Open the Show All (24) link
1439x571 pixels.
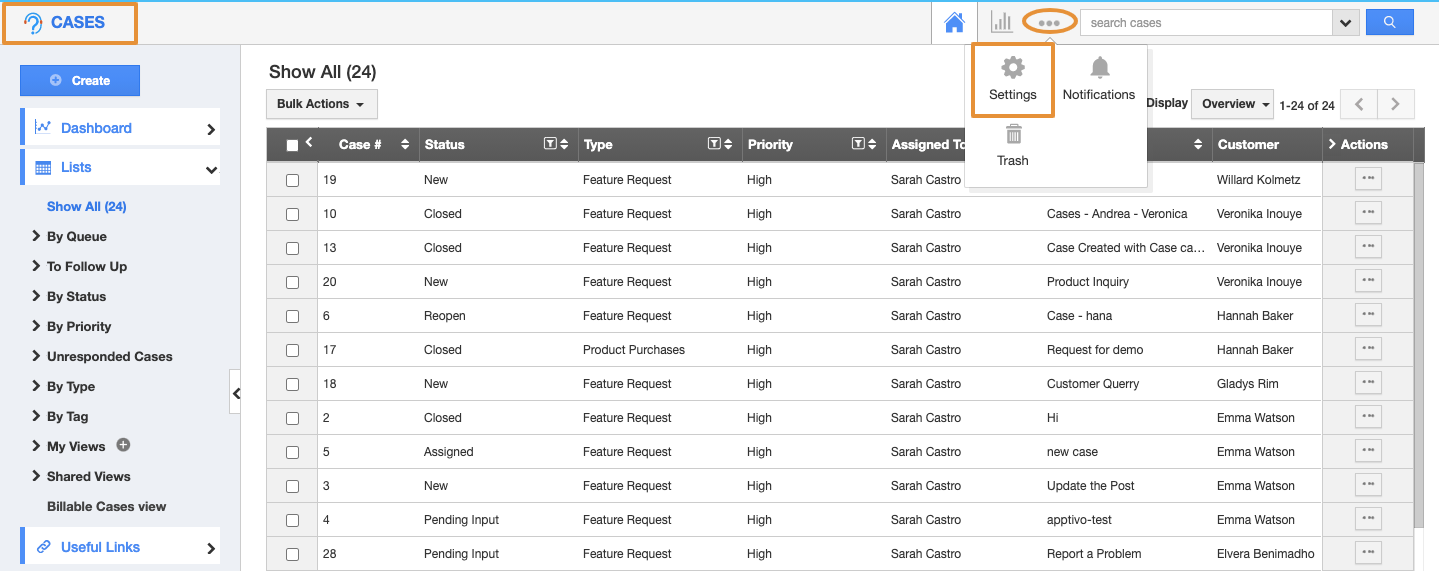point(86,207)
